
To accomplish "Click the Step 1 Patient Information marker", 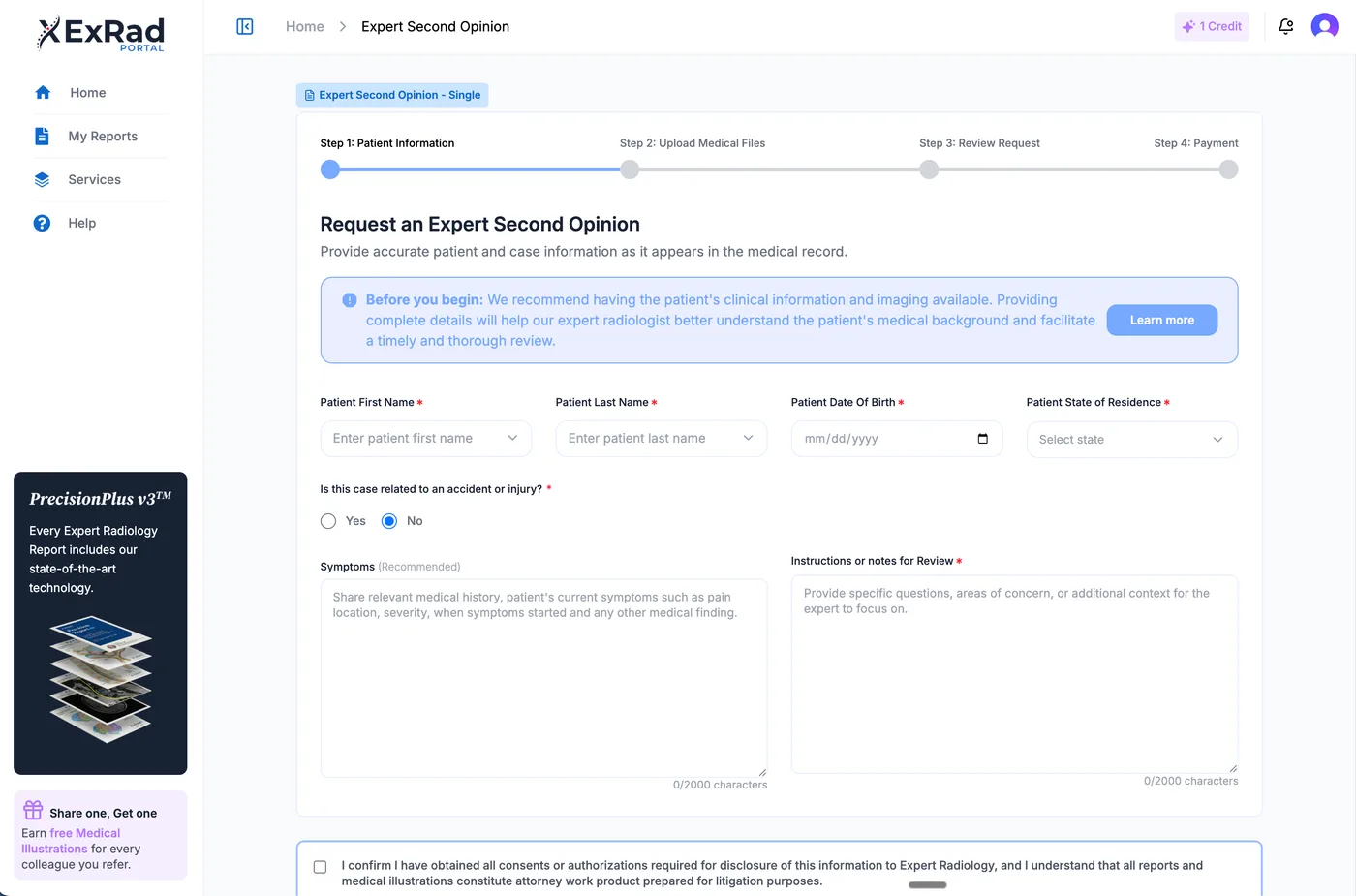I will (x=330, y=170).
